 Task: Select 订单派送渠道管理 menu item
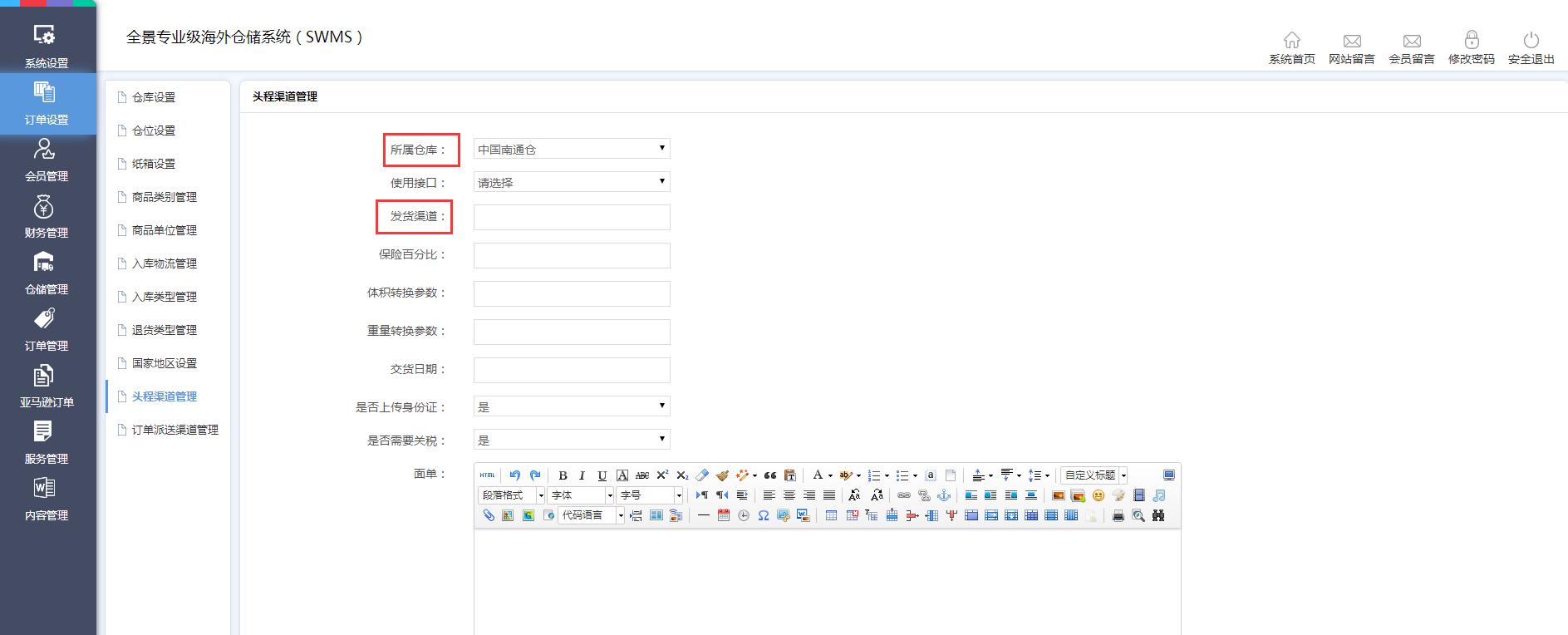[174, 430]
